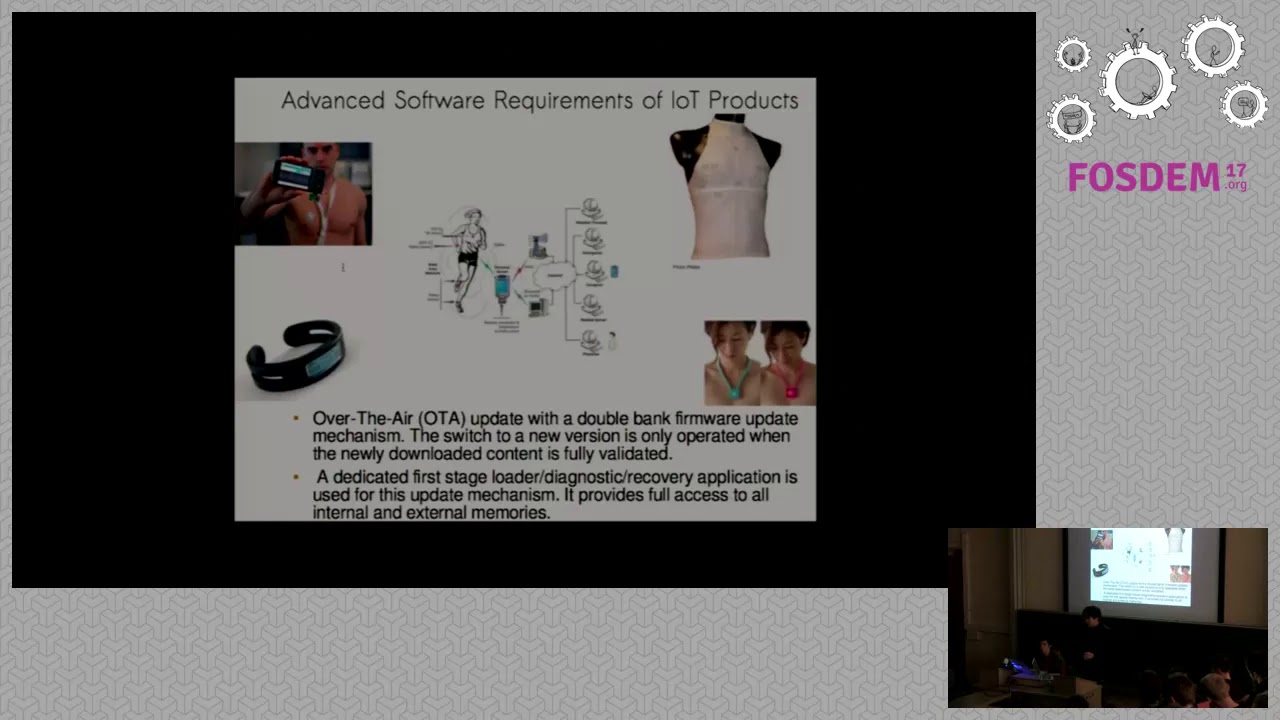Viewport: 1280px width, 720px height.
Task: Click the bottom-left gear in FOSDEM logo
Action: click(1072, 119)
